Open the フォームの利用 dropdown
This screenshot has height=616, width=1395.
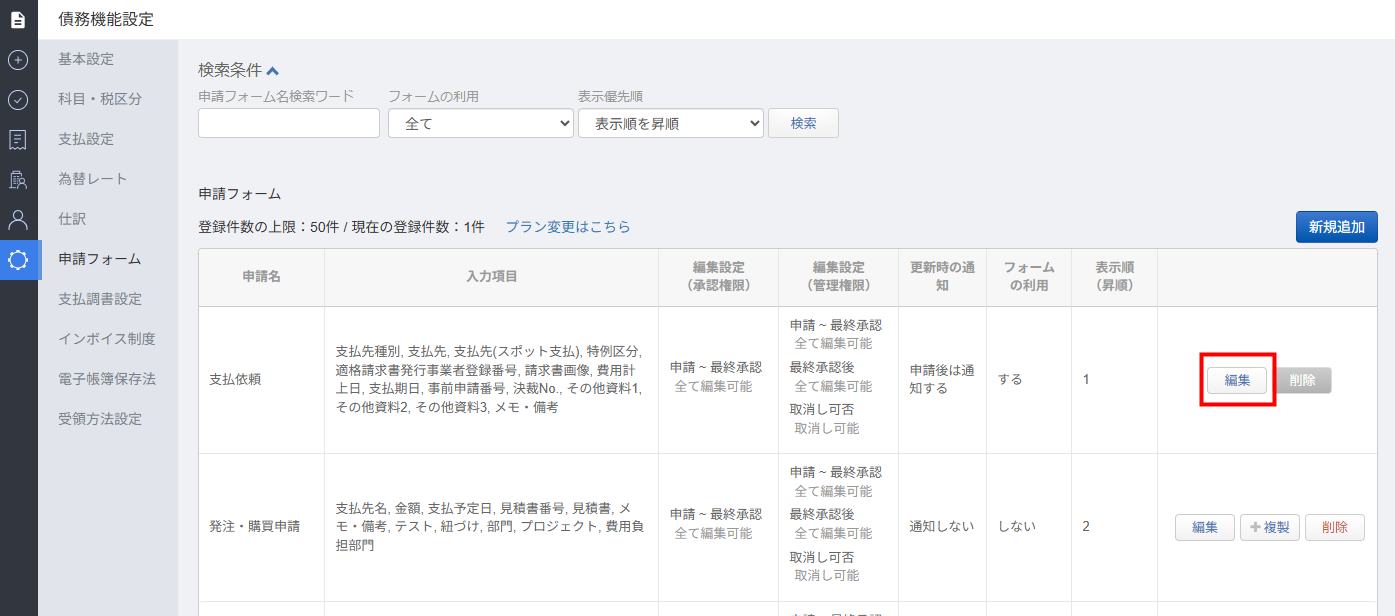pos(480,123)
